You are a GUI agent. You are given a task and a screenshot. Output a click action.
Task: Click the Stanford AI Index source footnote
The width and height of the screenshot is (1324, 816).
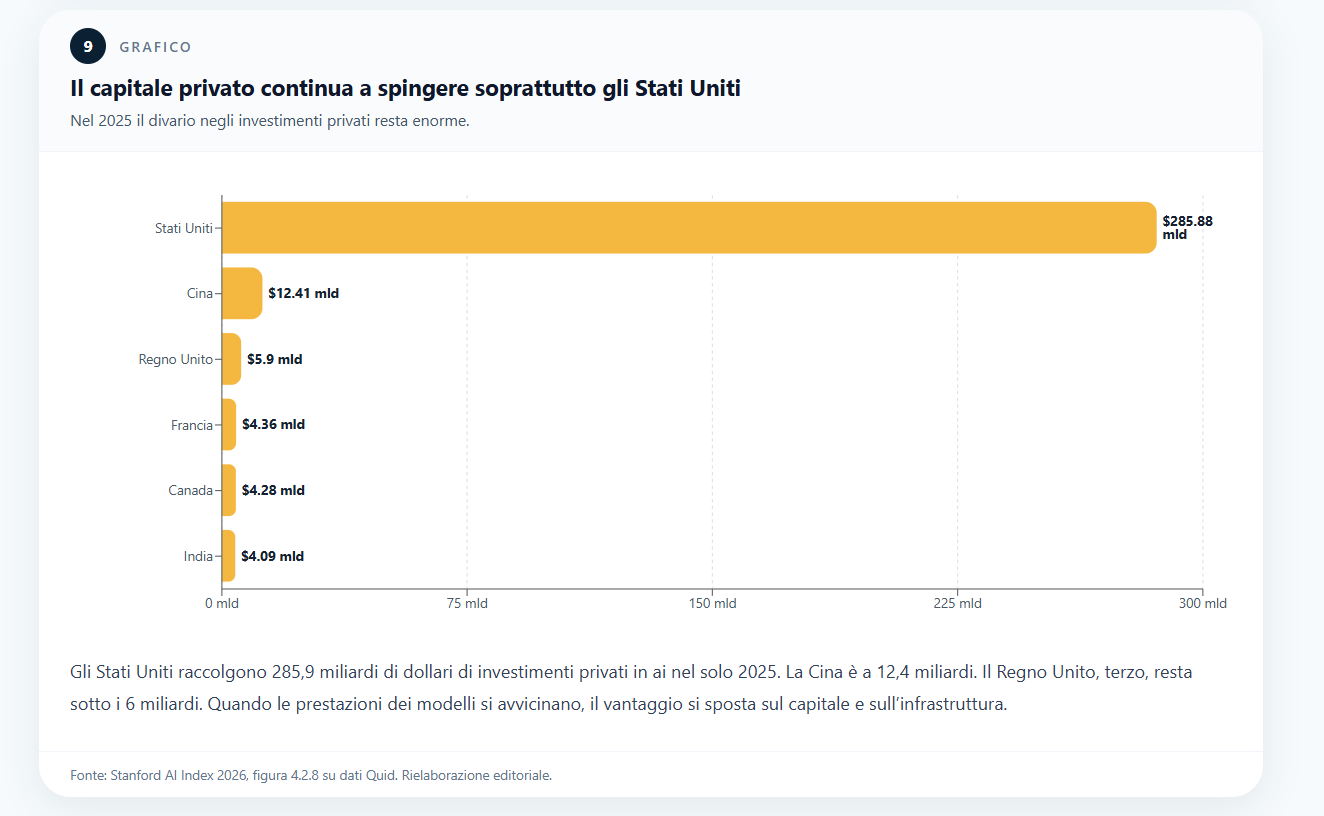(x=311, y=775)
